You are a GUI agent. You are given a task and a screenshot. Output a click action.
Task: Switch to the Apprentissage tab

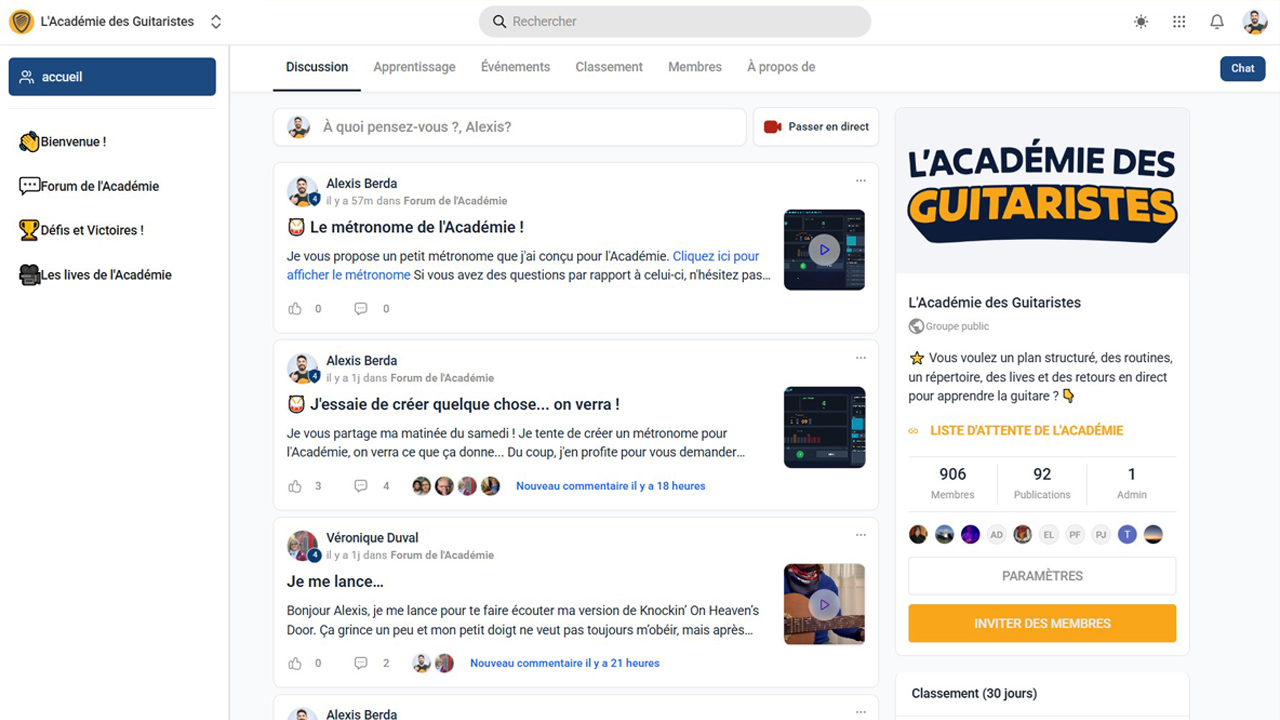click(414, 67)
